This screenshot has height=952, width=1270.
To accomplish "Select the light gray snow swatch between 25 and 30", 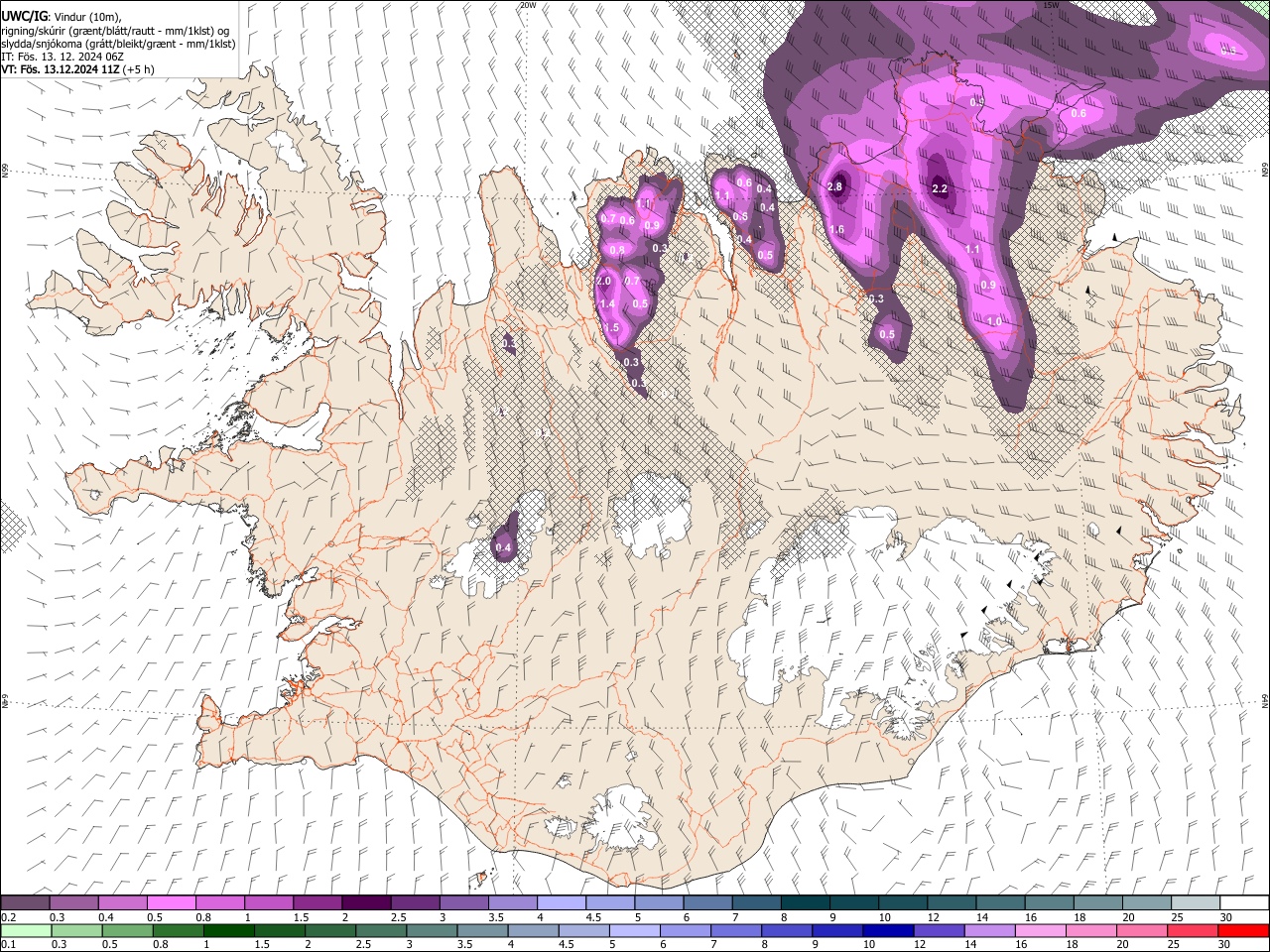I will coord(1195,902).
